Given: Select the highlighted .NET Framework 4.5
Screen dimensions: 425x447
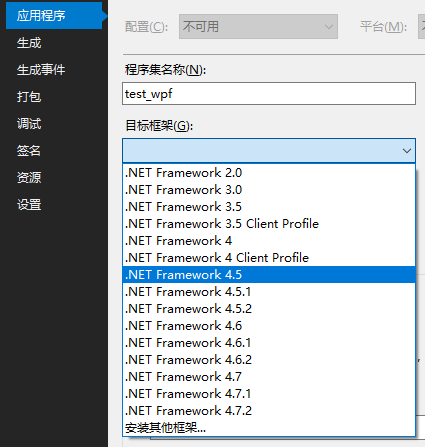Looking at the screenshot, I should coord(269,275).
